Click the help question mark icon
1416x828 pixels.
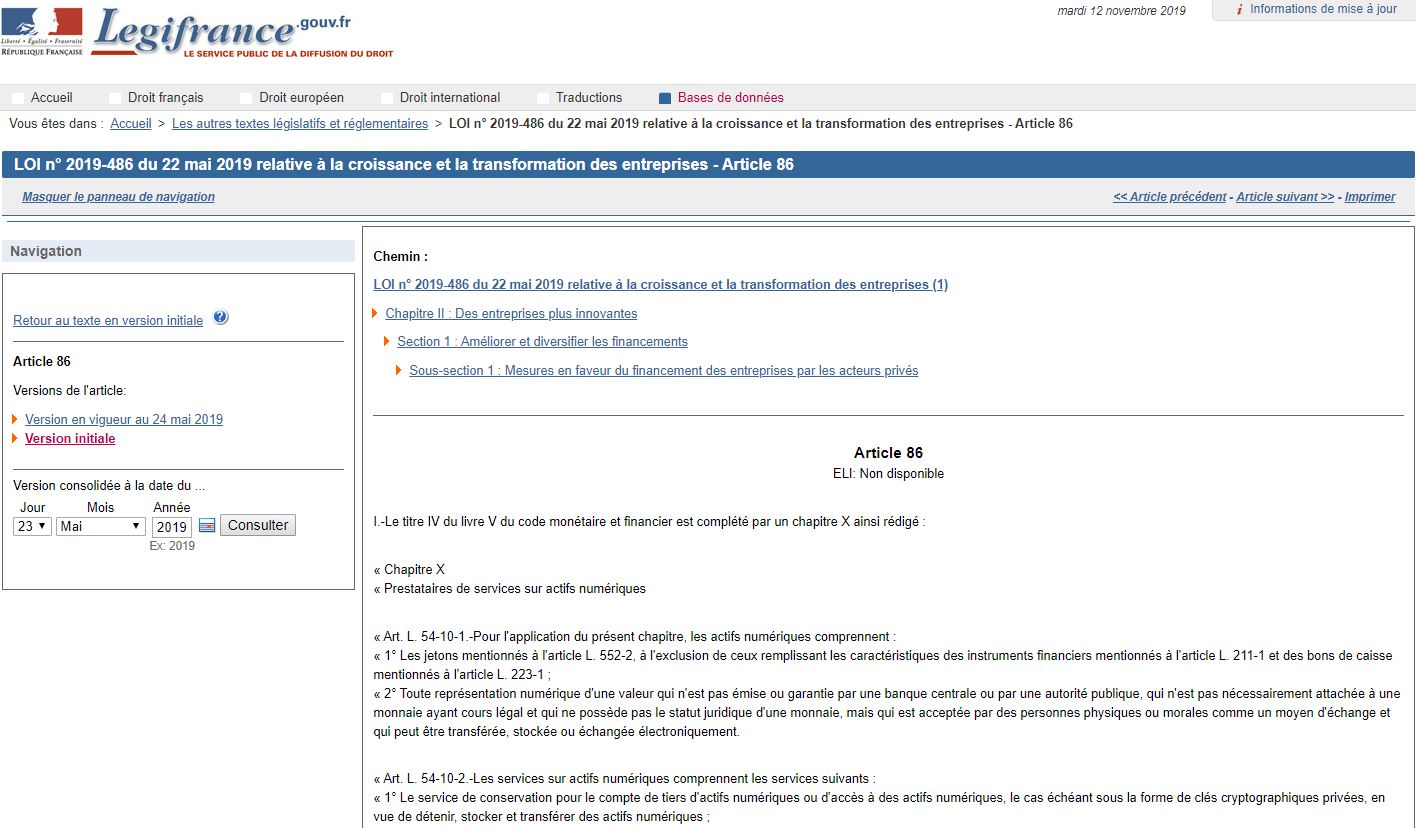(x=220, y=317)
